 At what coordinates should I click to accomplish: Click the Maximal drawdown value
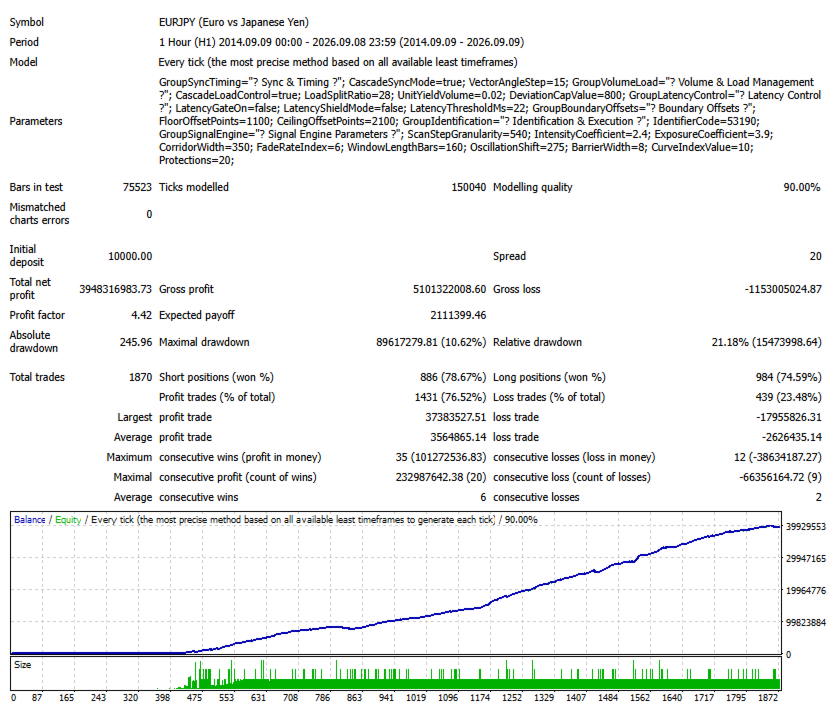click(431, 342)
